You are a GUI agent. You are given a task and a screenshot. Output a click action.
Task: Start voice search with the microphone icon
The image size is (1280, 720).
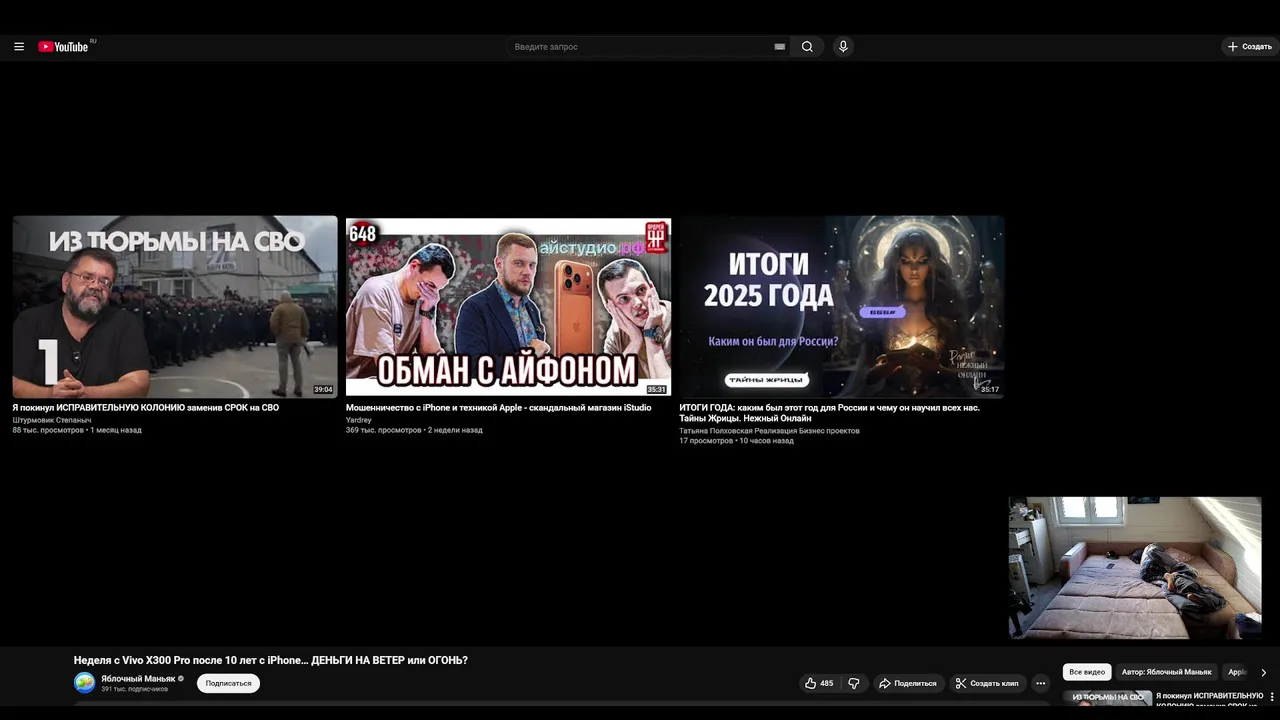[843, 47]
